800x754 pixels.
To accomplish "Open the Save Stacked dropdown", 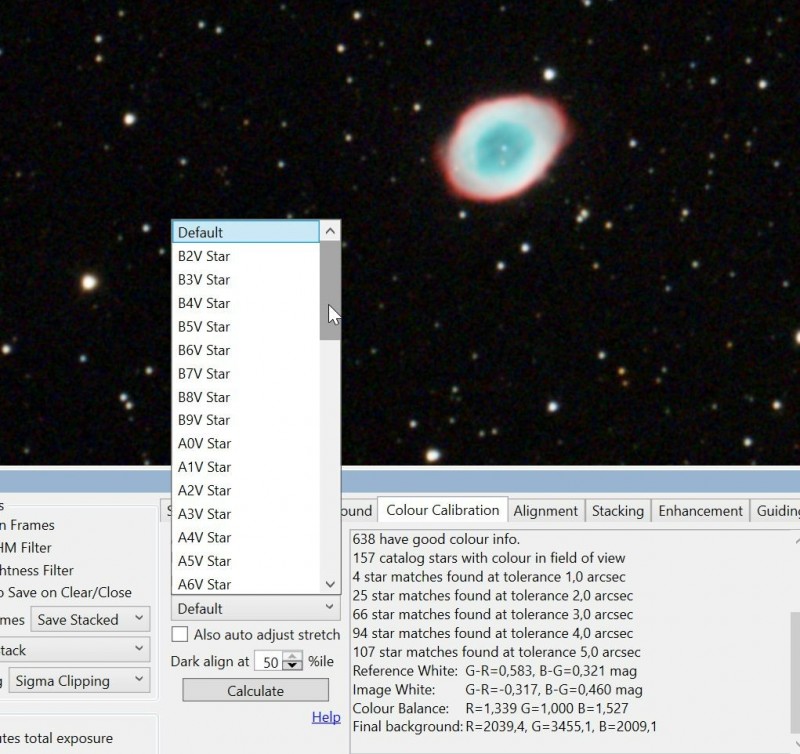I will click(x=90, y=619).
